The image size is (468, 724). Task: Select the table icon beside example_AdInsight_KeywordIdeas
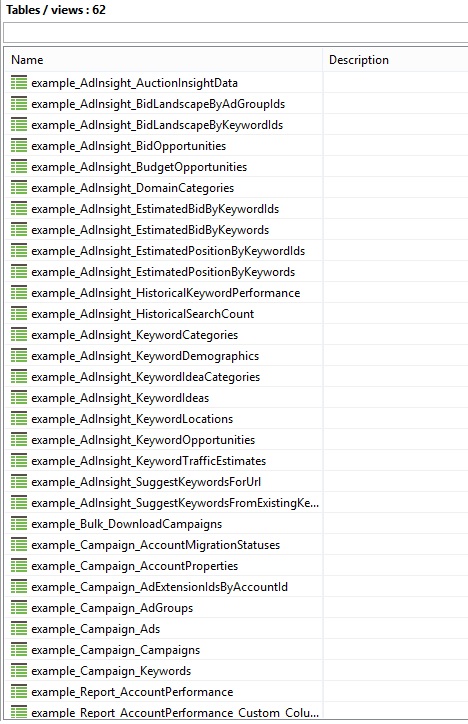[x=19, y=398]
